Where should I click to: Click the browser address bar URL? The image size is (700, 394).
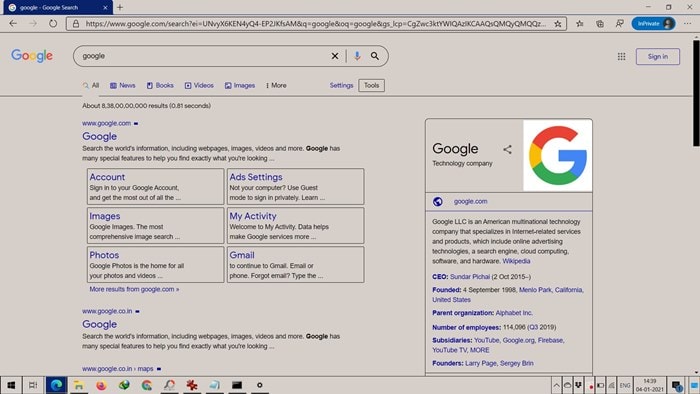point(316,24)
